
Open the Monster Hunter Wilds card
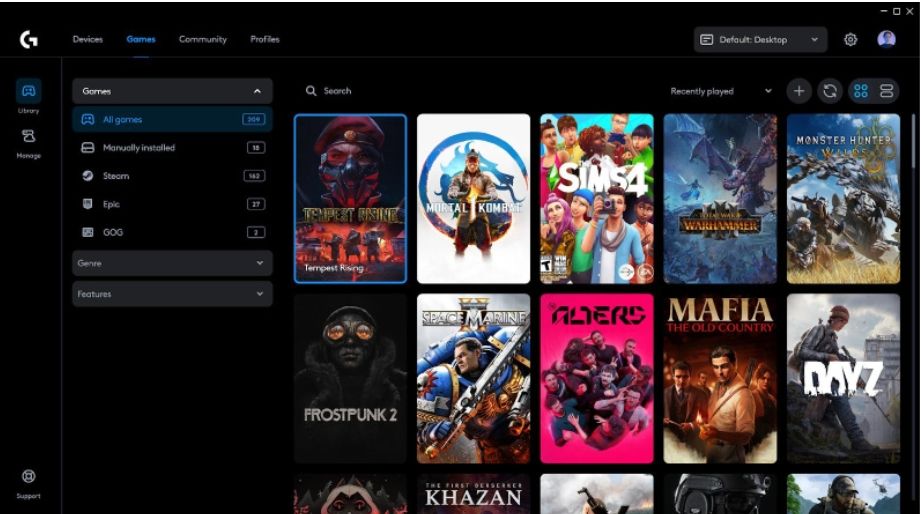pos(843,199)
